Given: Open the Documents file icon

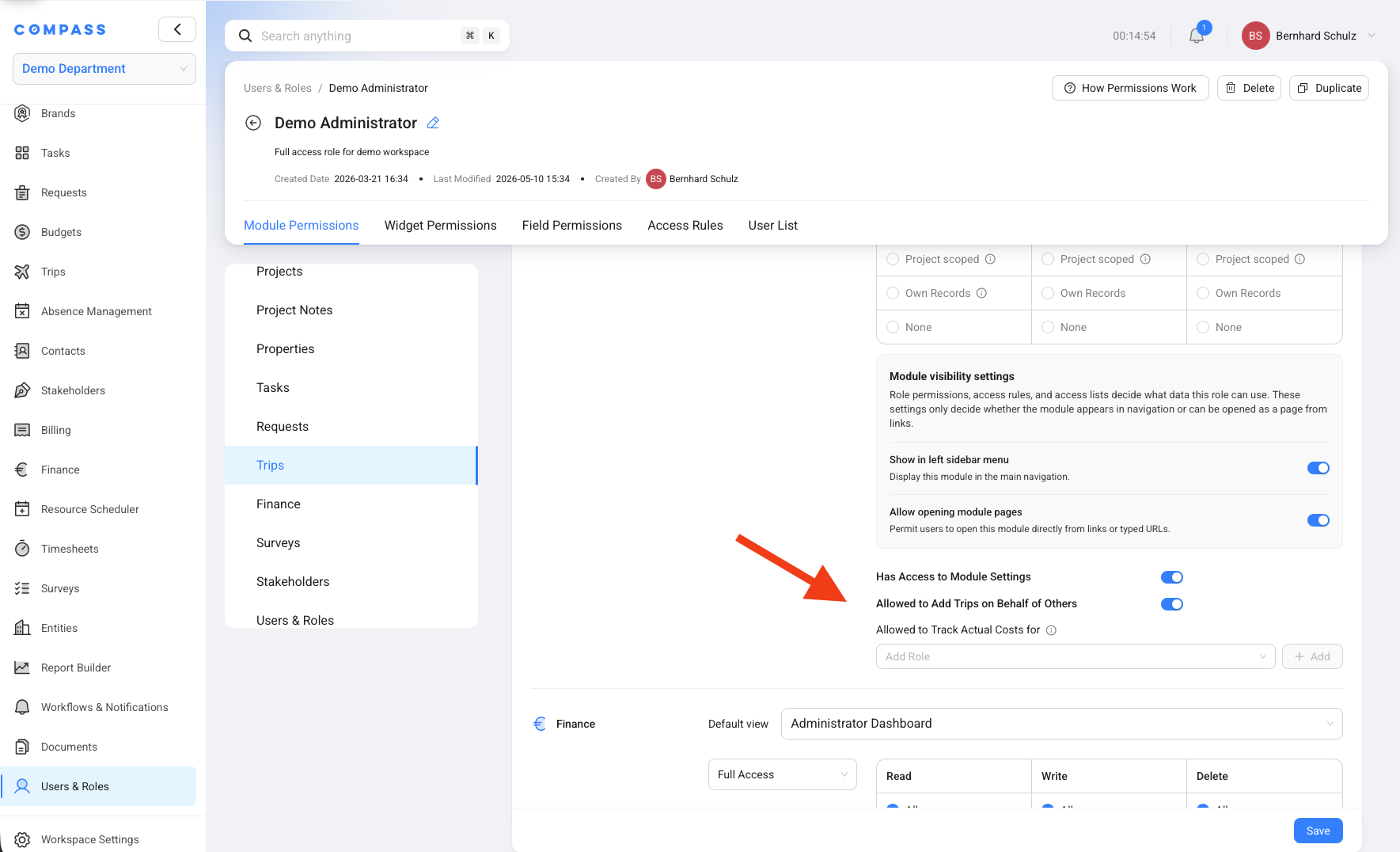Looking at the screenshot, I should (x=22, y=747).
